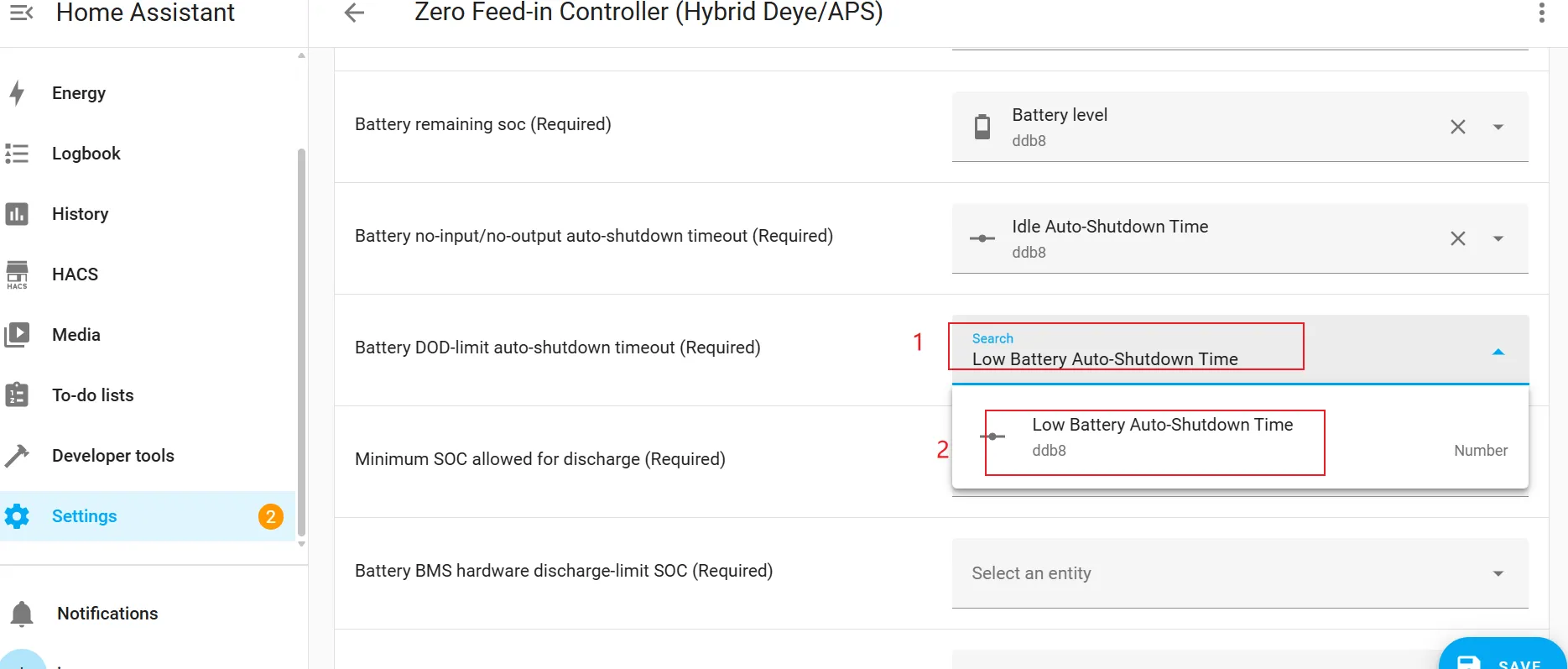
Task: Open Logbook in the sidebar
Action: pos(148,154)
